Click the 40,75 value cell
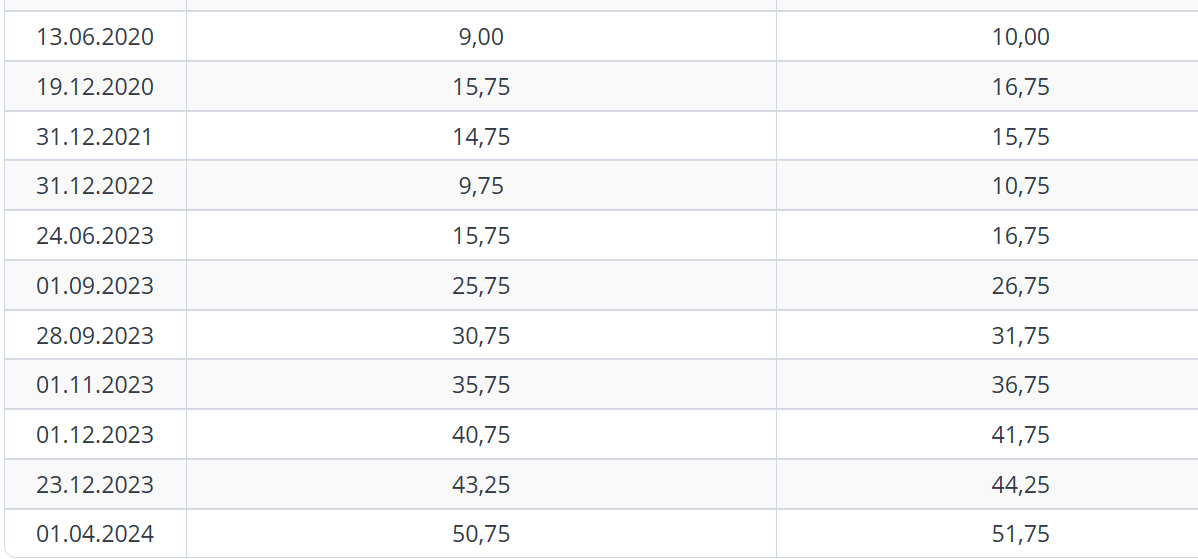Viewport: 1198px width, 559px height. pos(481,434)
